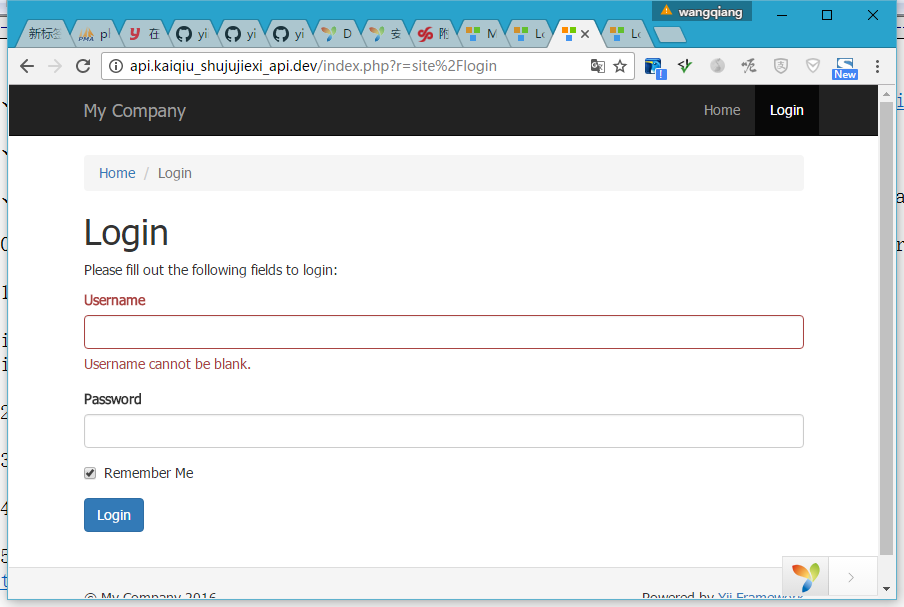
Task: Focus the Password input field
Action: tap(443, 431)
